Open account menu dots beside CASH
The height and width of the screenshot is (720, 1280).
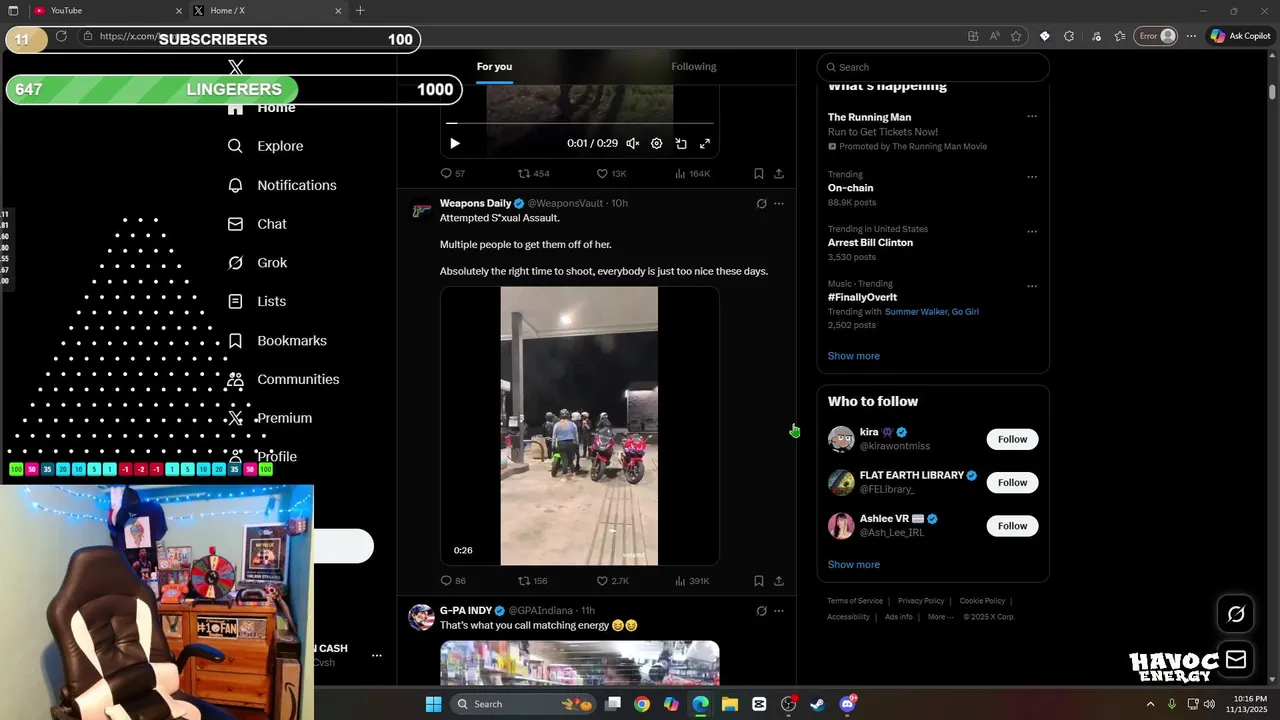pyautogui.click(x=377, y=656)
